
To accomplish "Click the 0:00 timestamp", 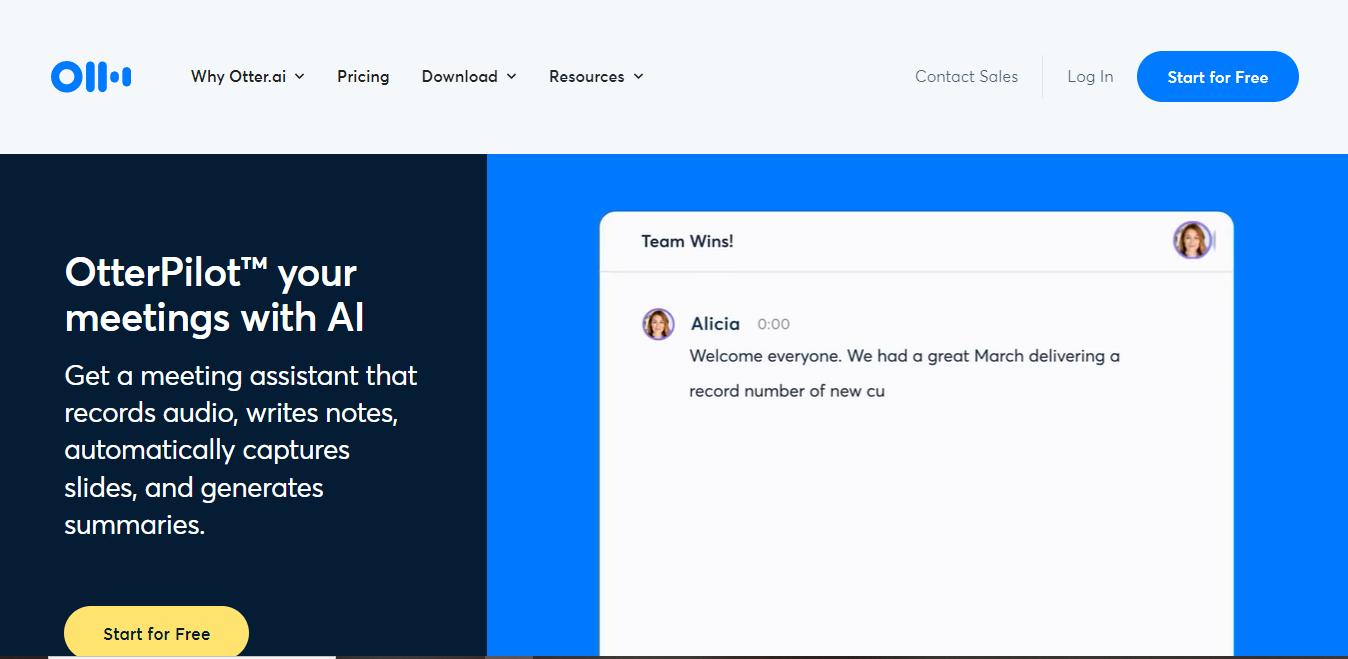I will pyautogui.click(x=773, y=324).
